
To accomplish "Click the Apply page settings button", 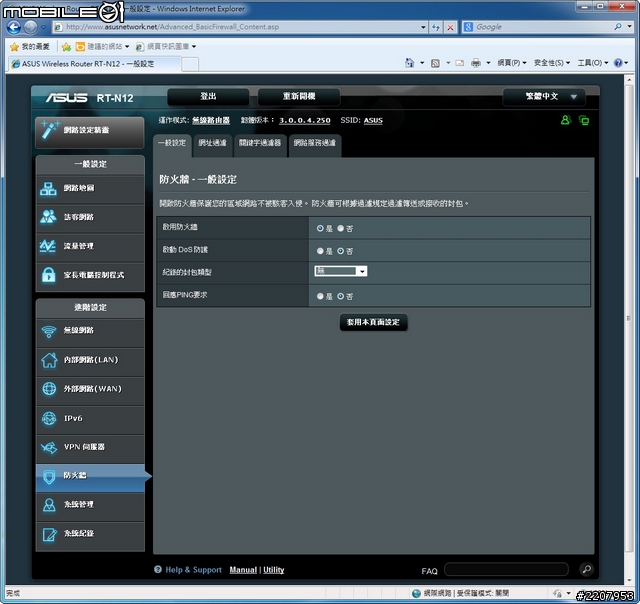I will coord(373,322).
